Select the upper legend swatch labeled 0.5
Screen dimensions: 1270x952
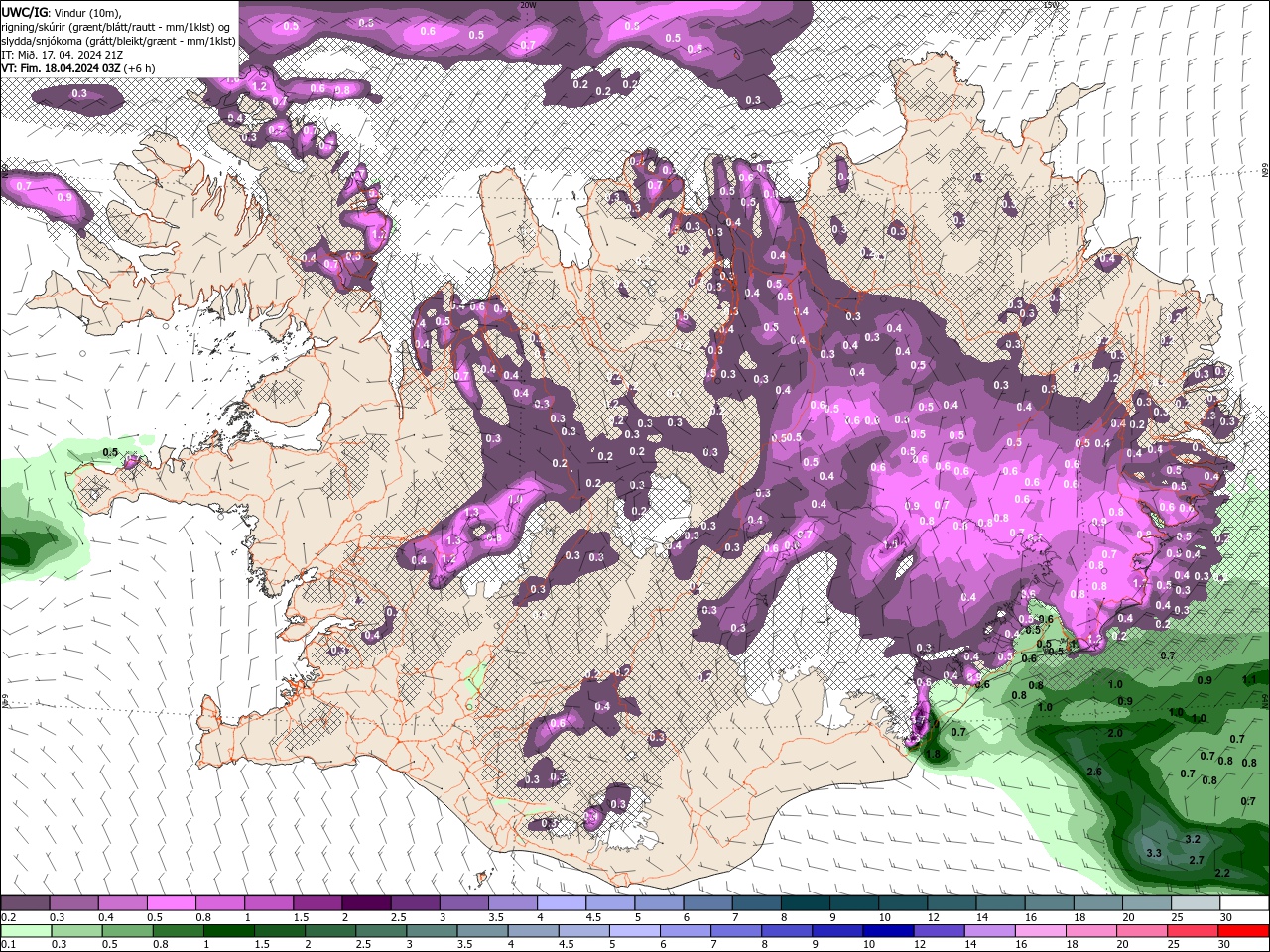171,902
